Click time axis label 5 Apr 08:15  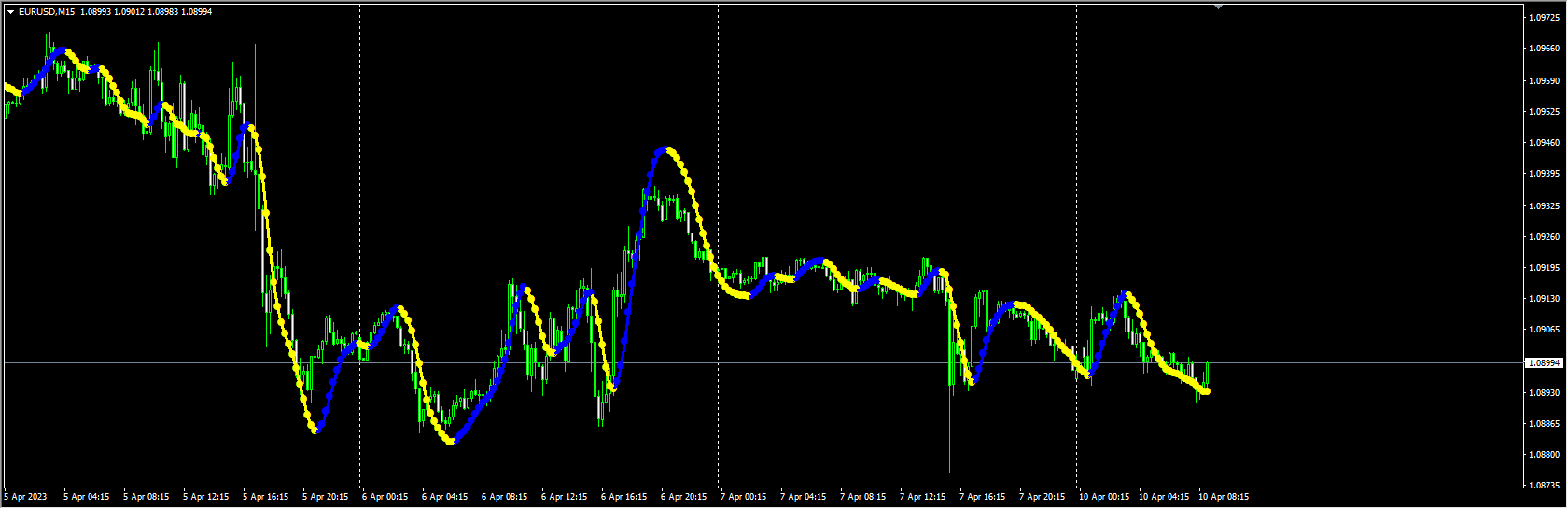147,497
